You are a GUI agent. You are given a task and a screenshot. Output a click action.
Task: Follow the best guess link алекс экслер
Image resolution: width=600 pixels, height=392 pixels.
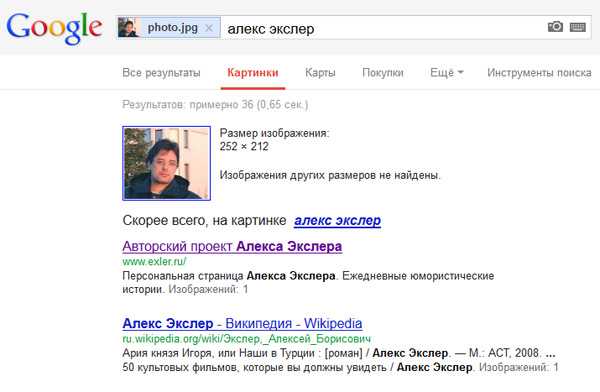[338, 220]
